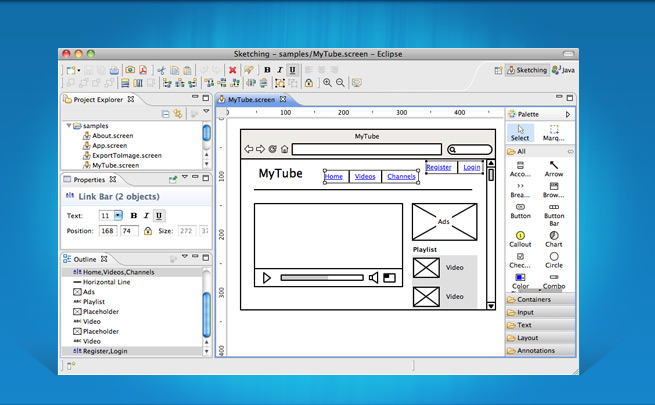The width and height of the screenshot is (655, 405).
Task: Select the MyTube.screen editor tab
Action: [250, 100]
